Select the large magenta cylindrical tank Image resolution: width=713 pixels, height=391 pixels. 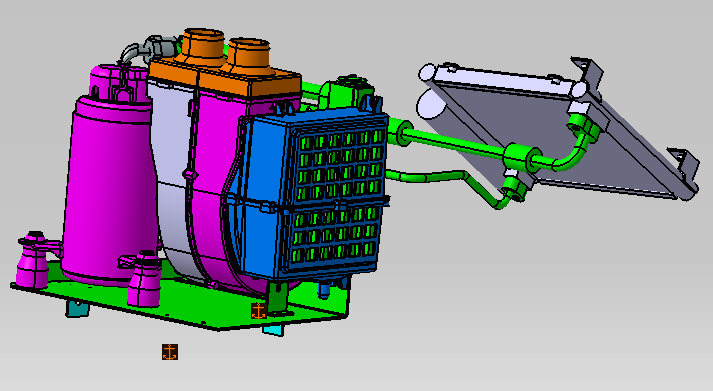(107, 186)
